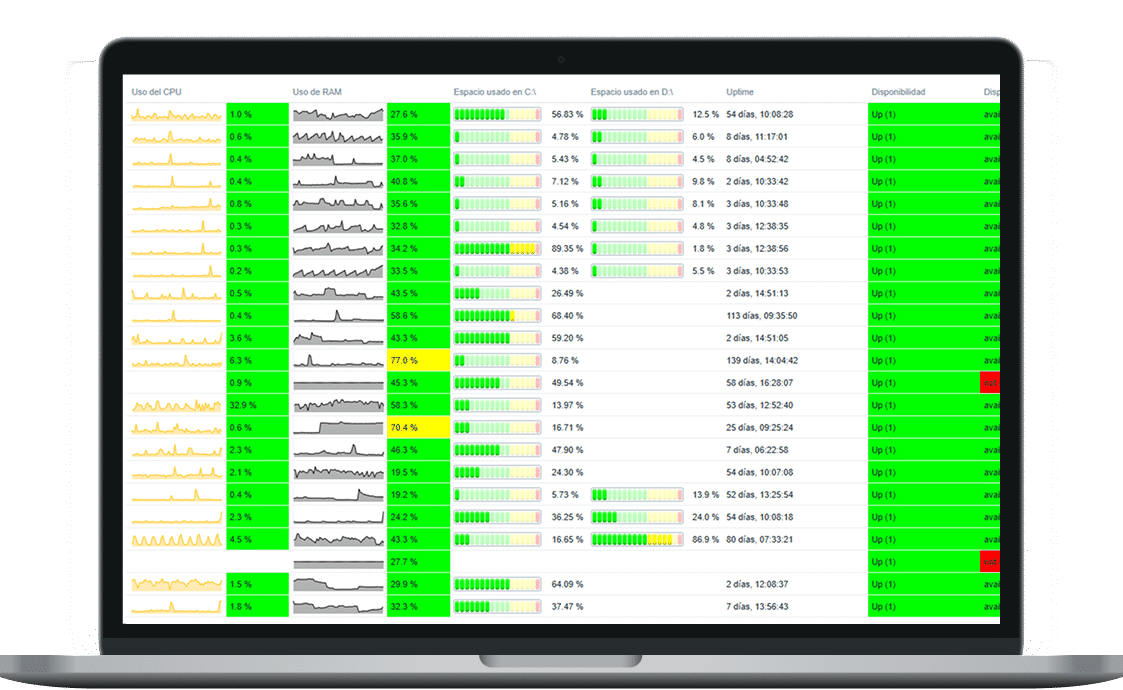The width and height of the screenshot is (1123, 690).
Task: Select the "Uptime" column header
Action: pos(740,92)
